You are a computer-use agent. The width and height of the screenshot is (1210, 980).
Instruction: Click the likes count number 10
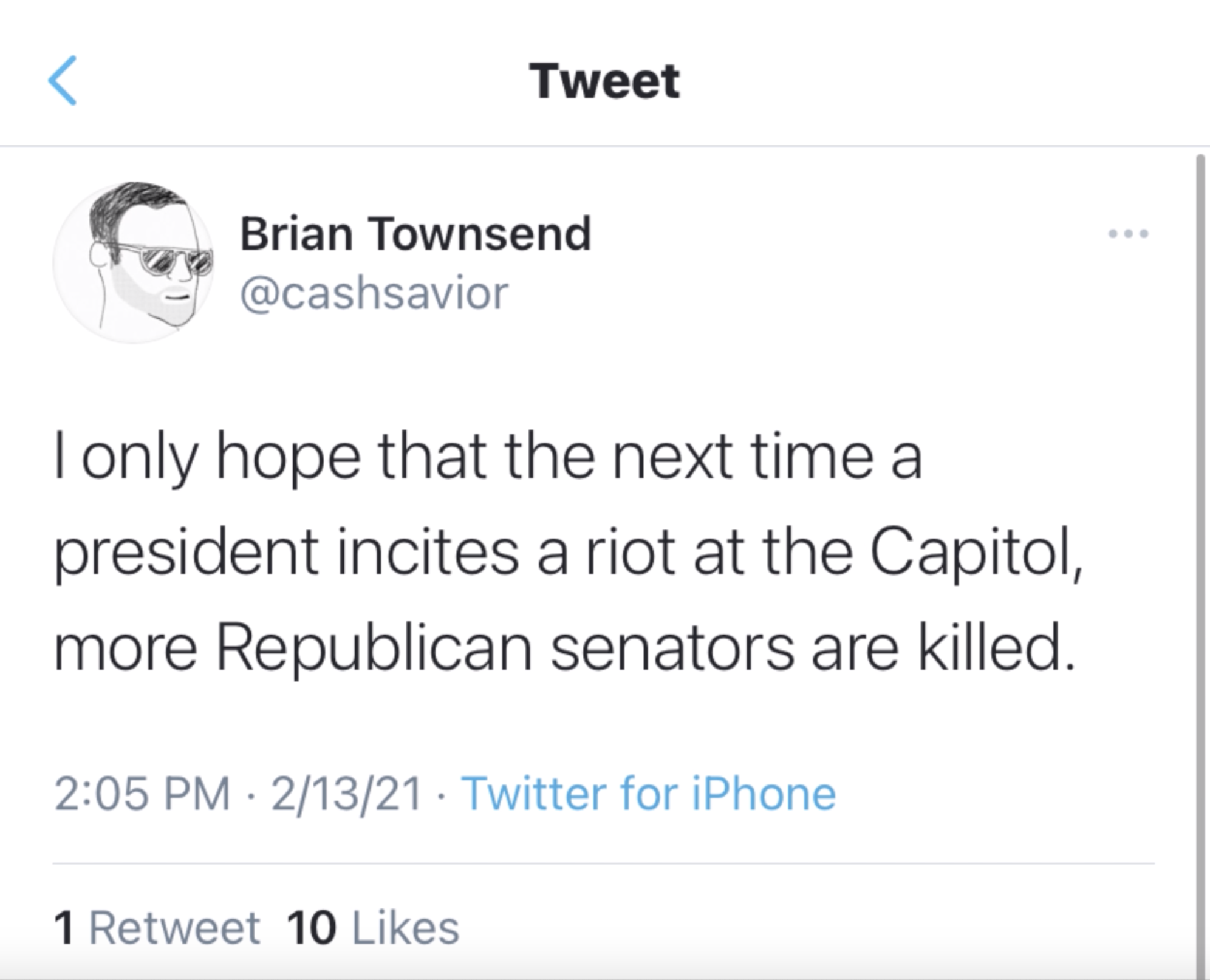pyautogui.click(x=311, y=928)
